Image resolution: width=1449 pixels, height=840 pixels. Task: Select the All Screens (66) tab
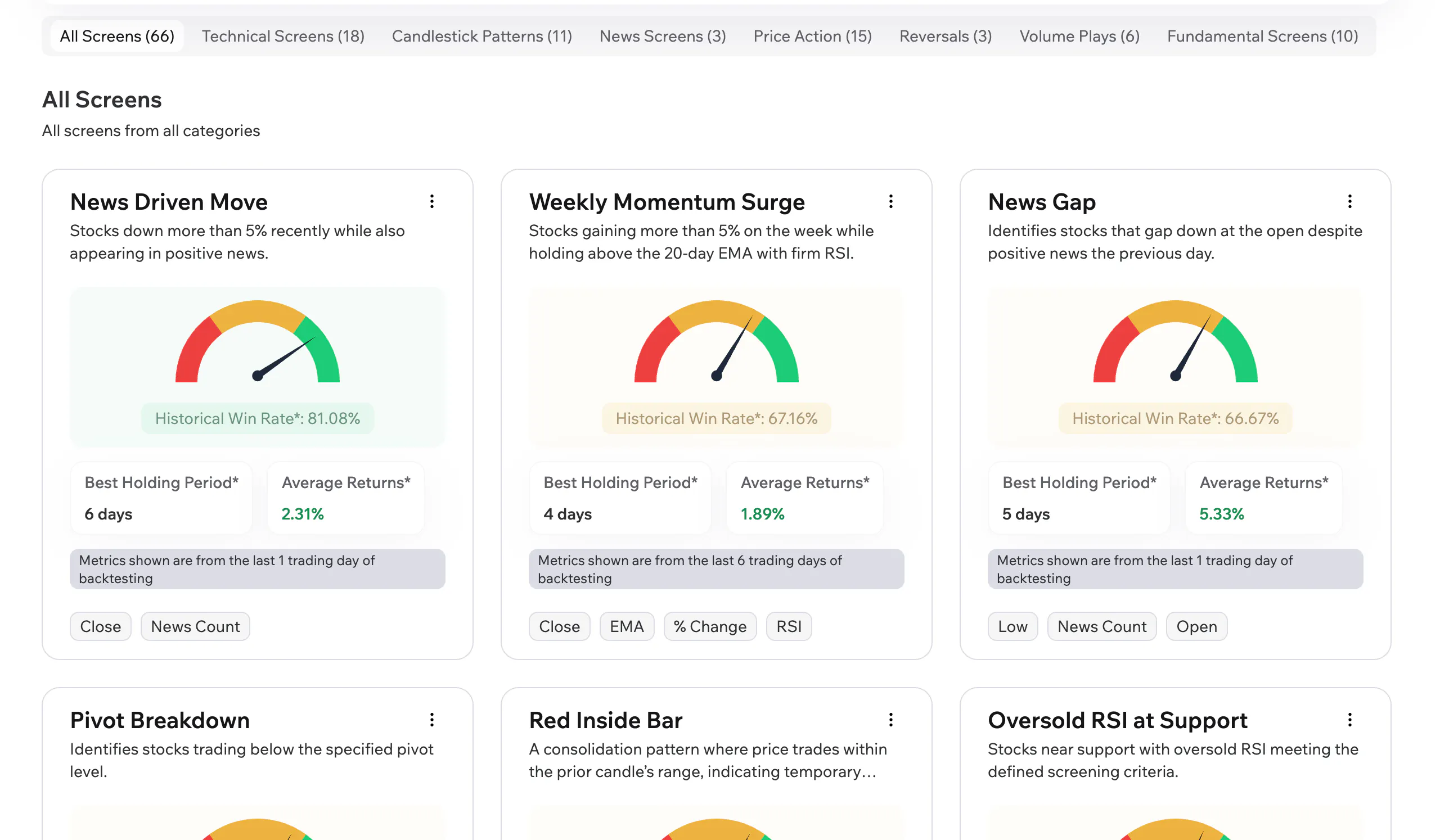tap(117, 36)
